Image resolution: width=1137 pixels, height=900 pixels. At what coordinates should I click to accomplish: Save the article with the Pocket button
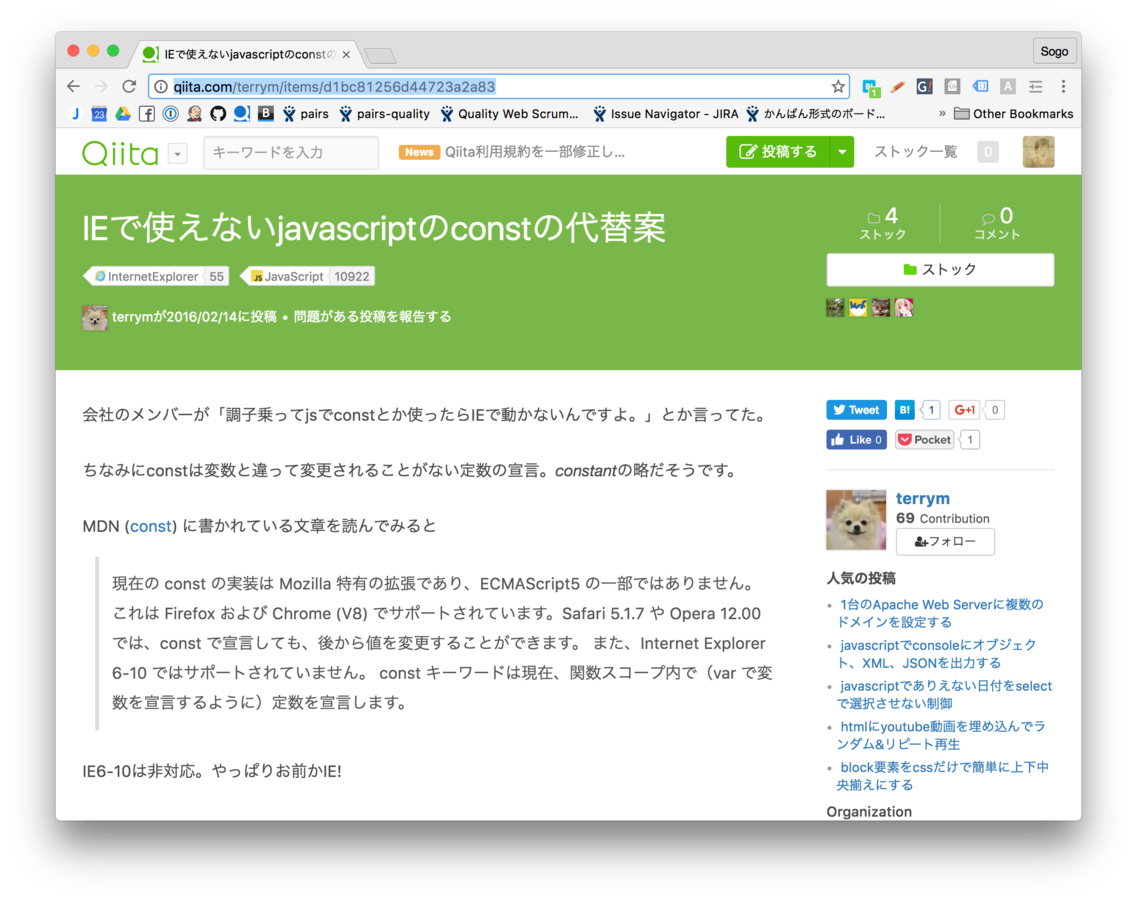pos(925,439)
